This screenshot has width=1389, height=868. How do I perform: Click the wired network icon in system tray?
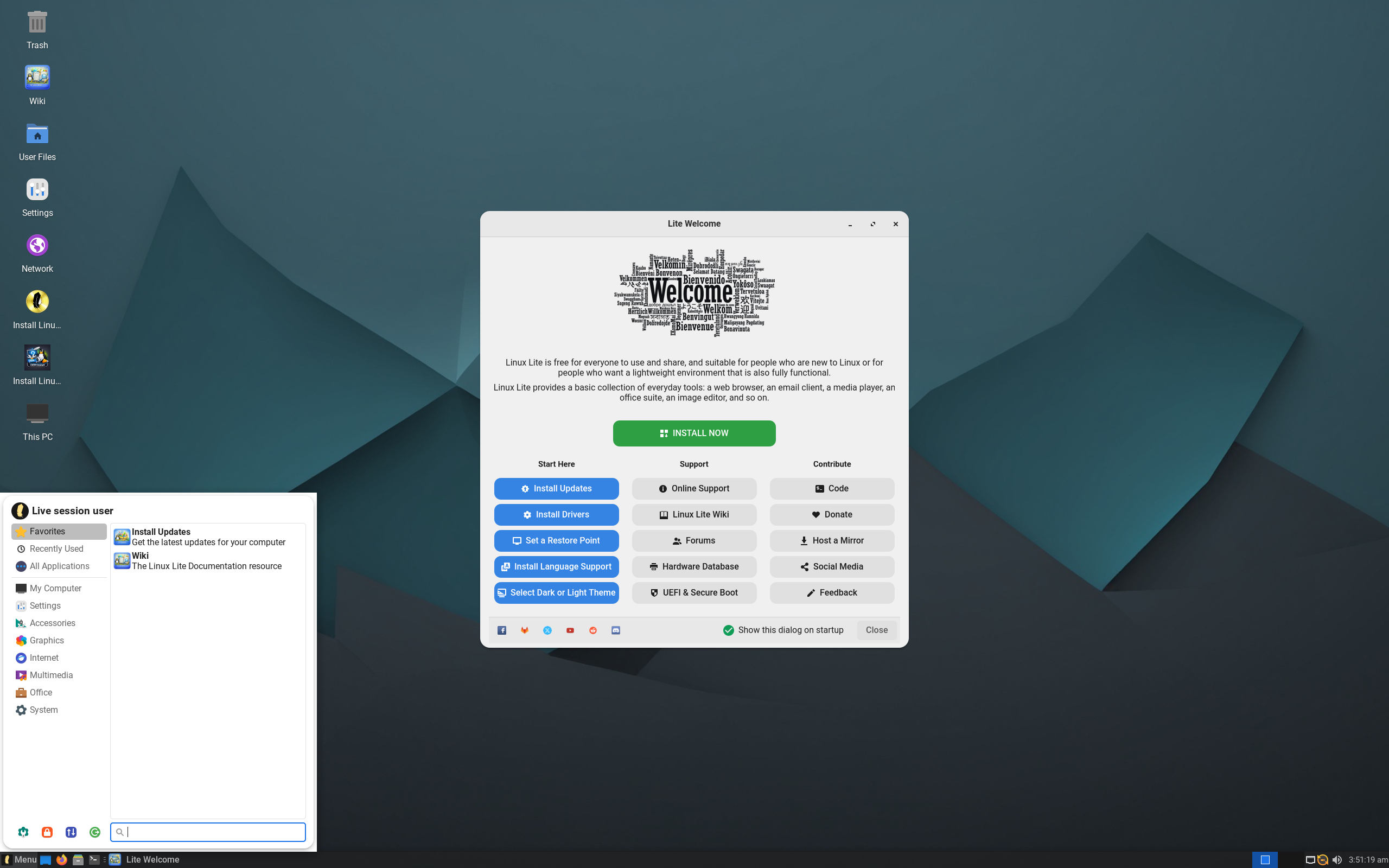[1310, 859]
